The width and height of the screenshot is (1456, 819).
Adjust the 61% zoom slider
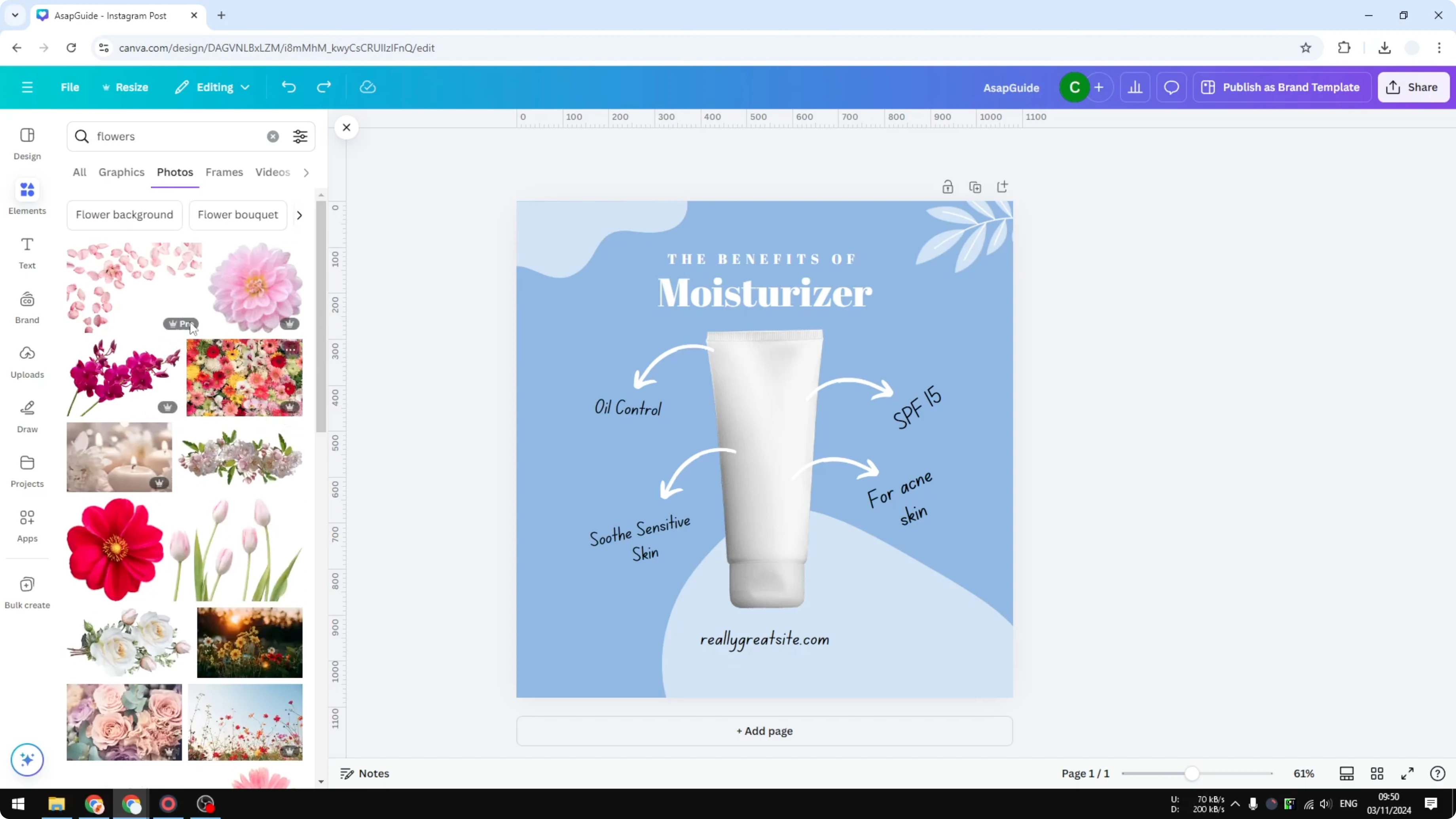pyautogui.click(x=1192, y=773)
